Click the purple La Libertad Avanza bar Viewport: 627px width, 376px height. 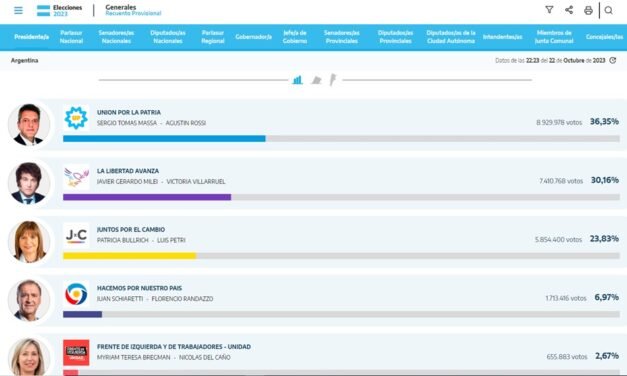[x=147, y=197]
